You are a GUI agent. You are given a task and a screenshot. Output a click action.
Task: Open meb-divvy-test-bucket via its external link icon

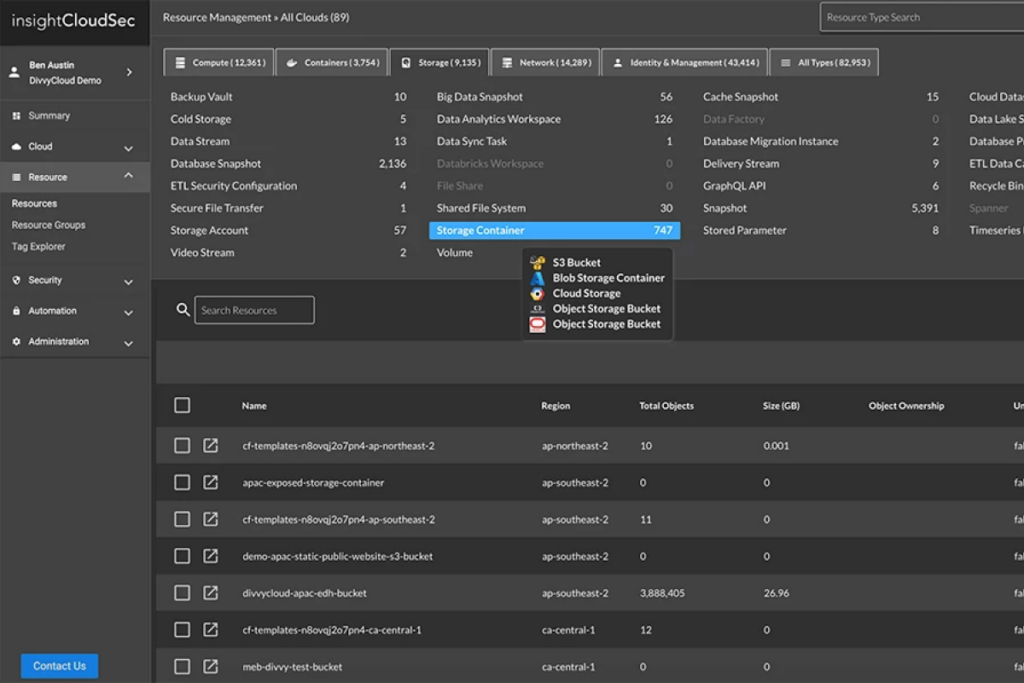[211, 665]
